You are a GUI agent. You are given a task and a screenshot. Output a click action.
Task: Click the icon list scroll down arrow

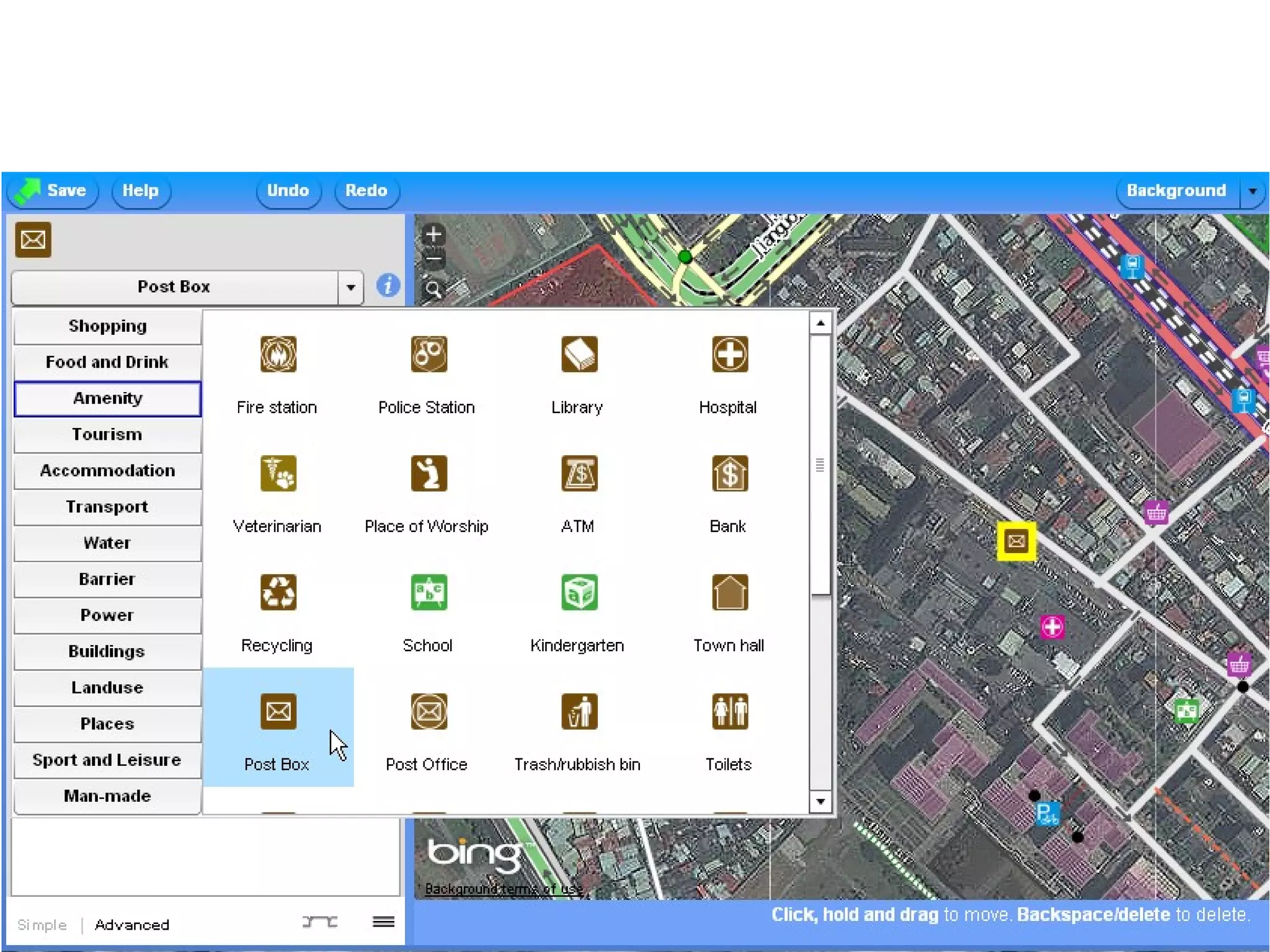point(820,801)
